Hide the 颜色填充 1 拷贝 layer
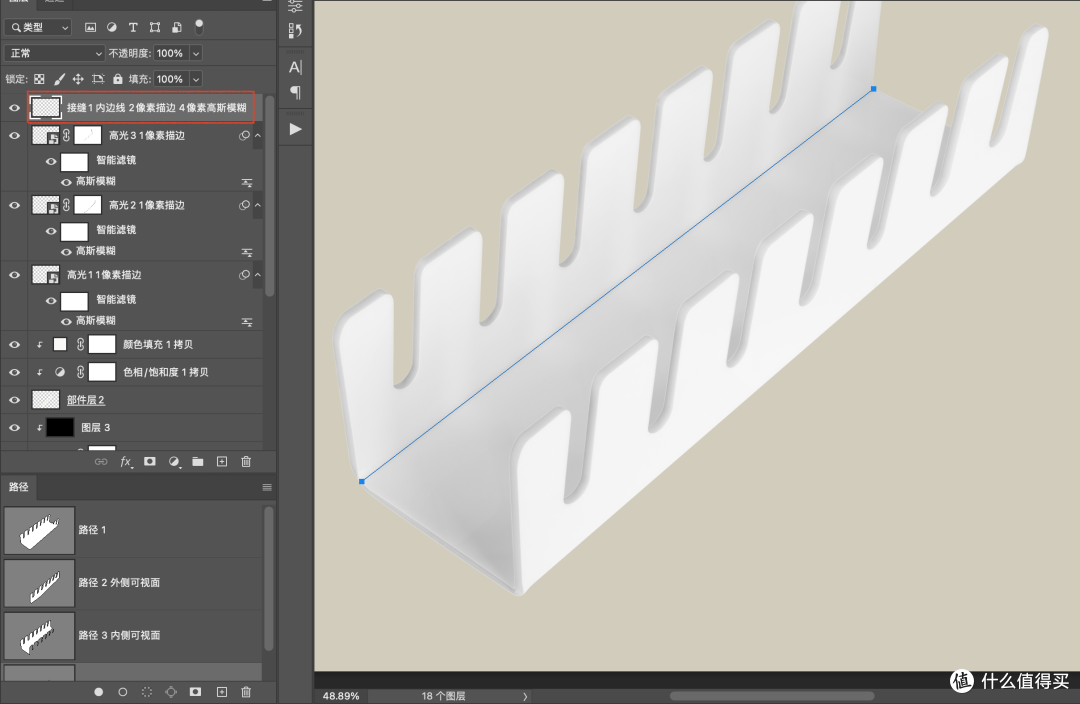 (x=14, y=344)
